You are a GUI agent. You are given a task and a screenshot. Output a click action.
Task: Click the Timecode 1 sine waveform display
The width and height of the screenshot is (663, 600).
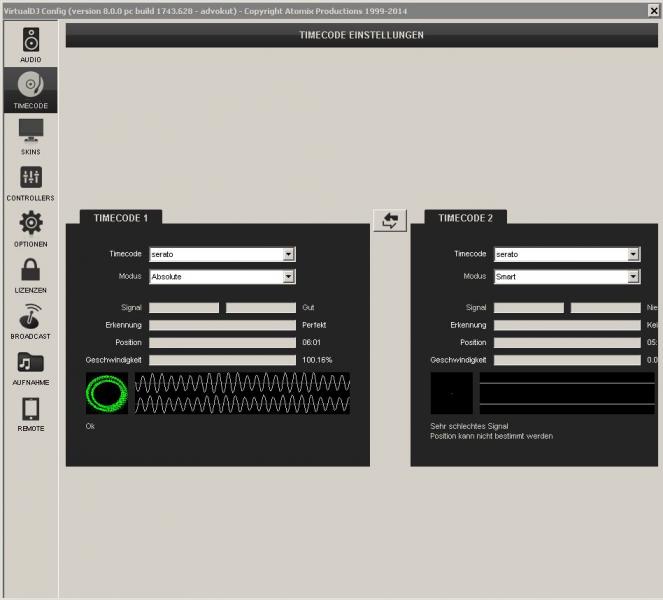tap(242, 393)
